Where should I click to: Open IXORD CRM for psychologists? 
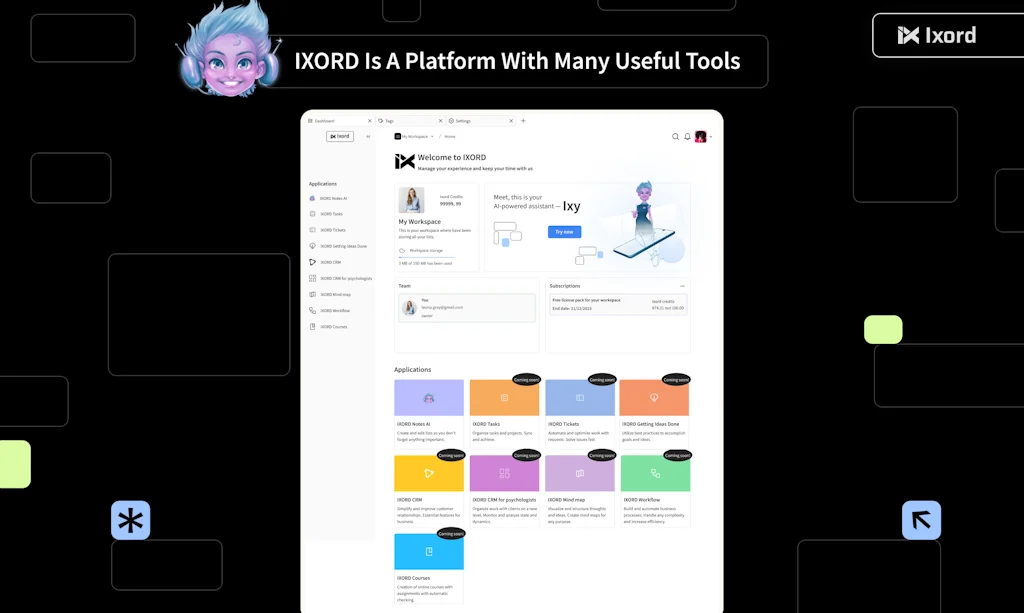(x=345, y=278)
